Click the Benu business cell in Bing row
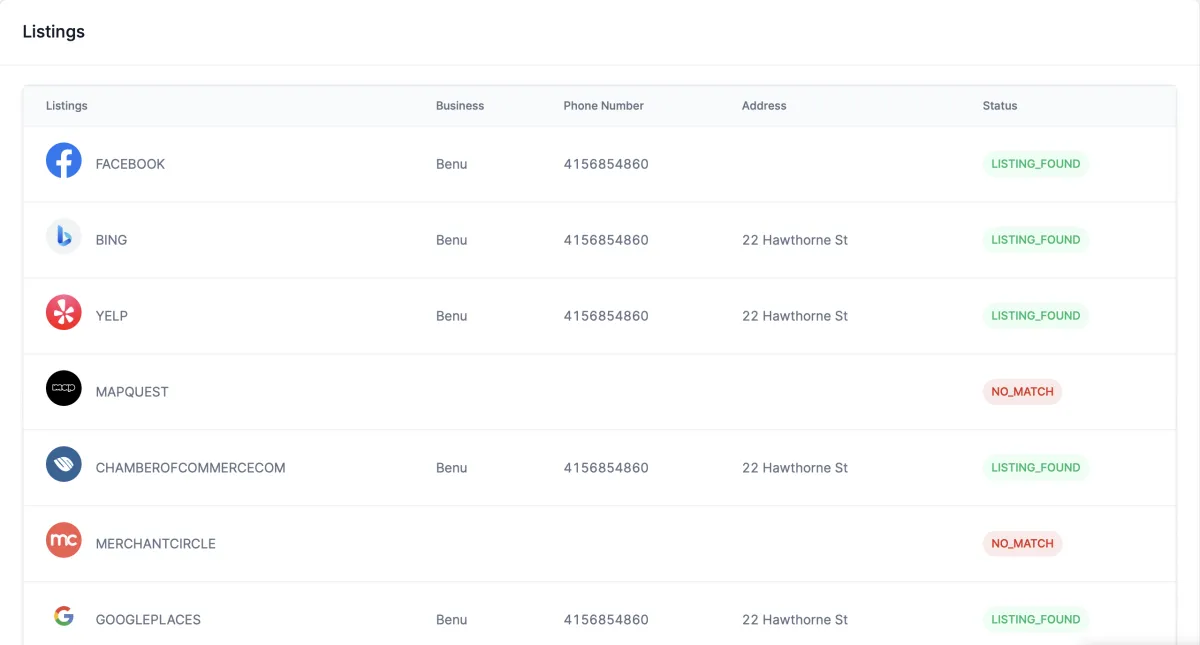Viewport: 1200px width, 645px height. (452, 240)
